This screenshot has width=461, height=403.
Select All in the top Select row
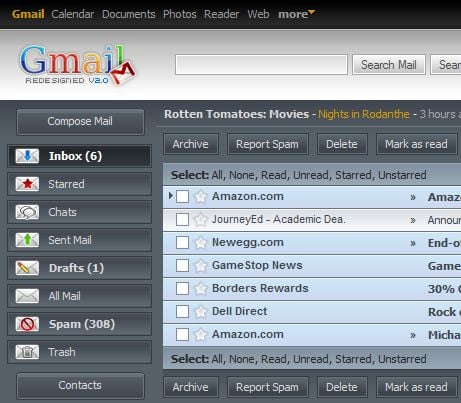pyautogui.click(x=217, y=175)
